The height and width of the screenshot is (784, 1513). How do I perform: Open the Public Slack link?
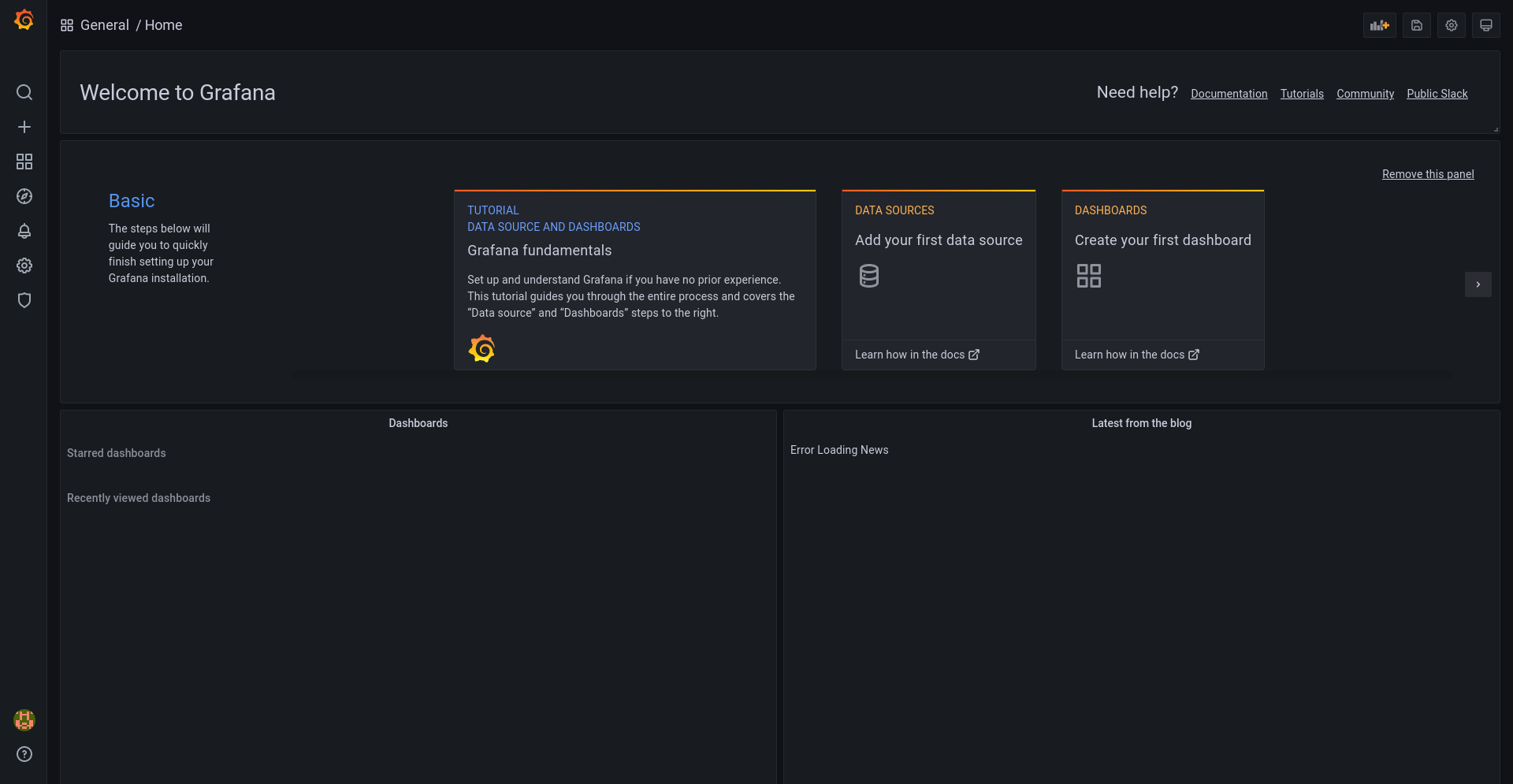pyautogui.click(x=1437, y=94)
